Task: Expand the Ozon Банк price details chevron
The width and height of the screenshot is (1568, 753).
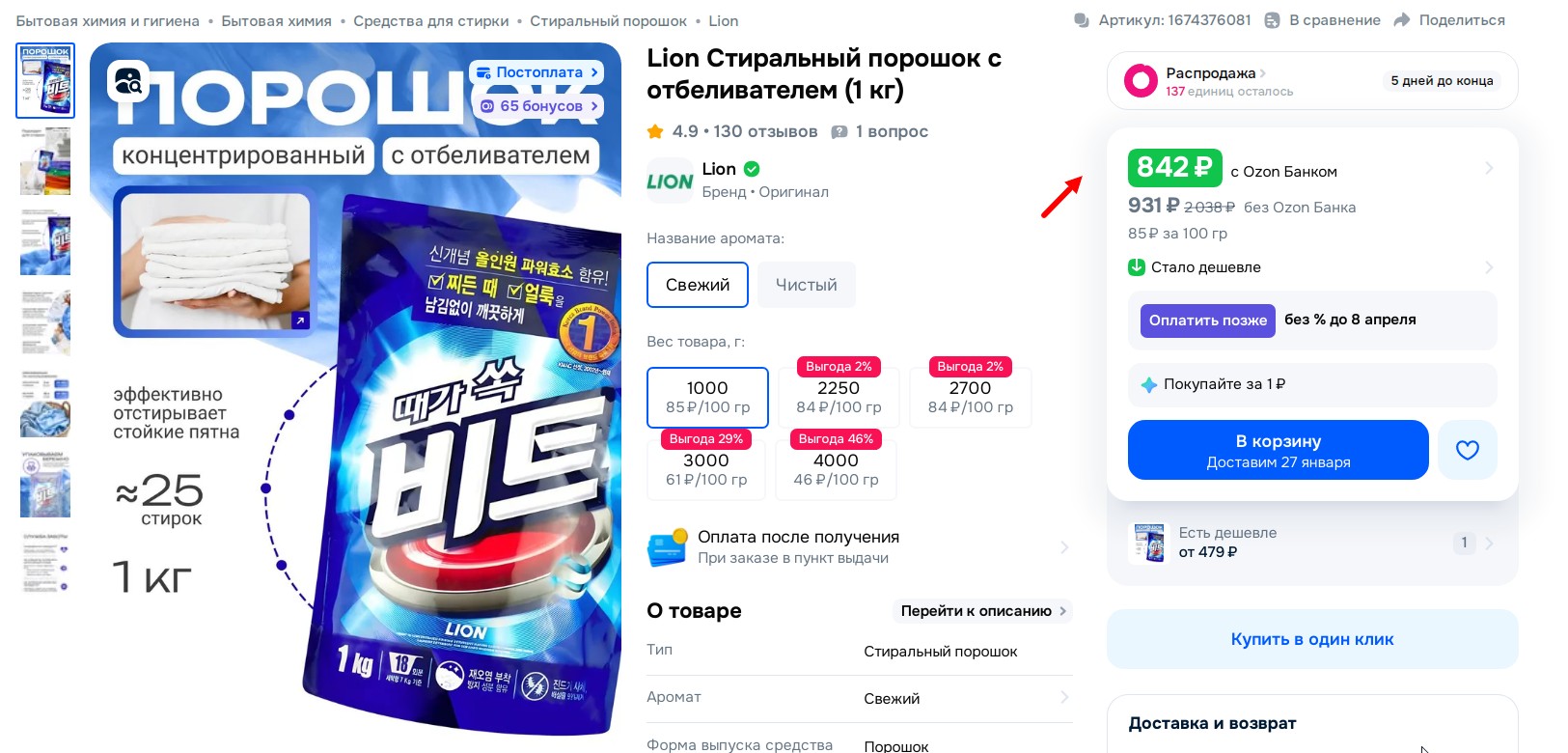Action: pos(1489,168)
